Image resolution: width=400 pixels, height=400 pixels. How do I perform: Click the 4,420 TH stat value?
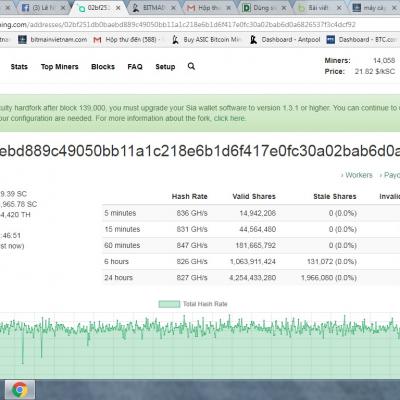[15, 215]
